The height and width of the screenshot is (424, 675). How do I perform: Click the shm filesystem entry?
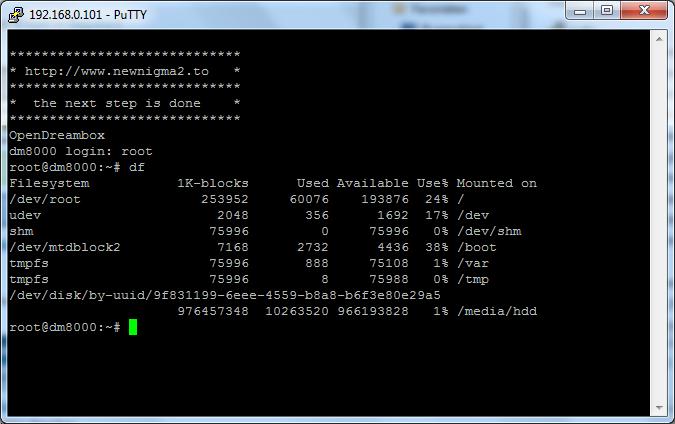coord(21,231)
